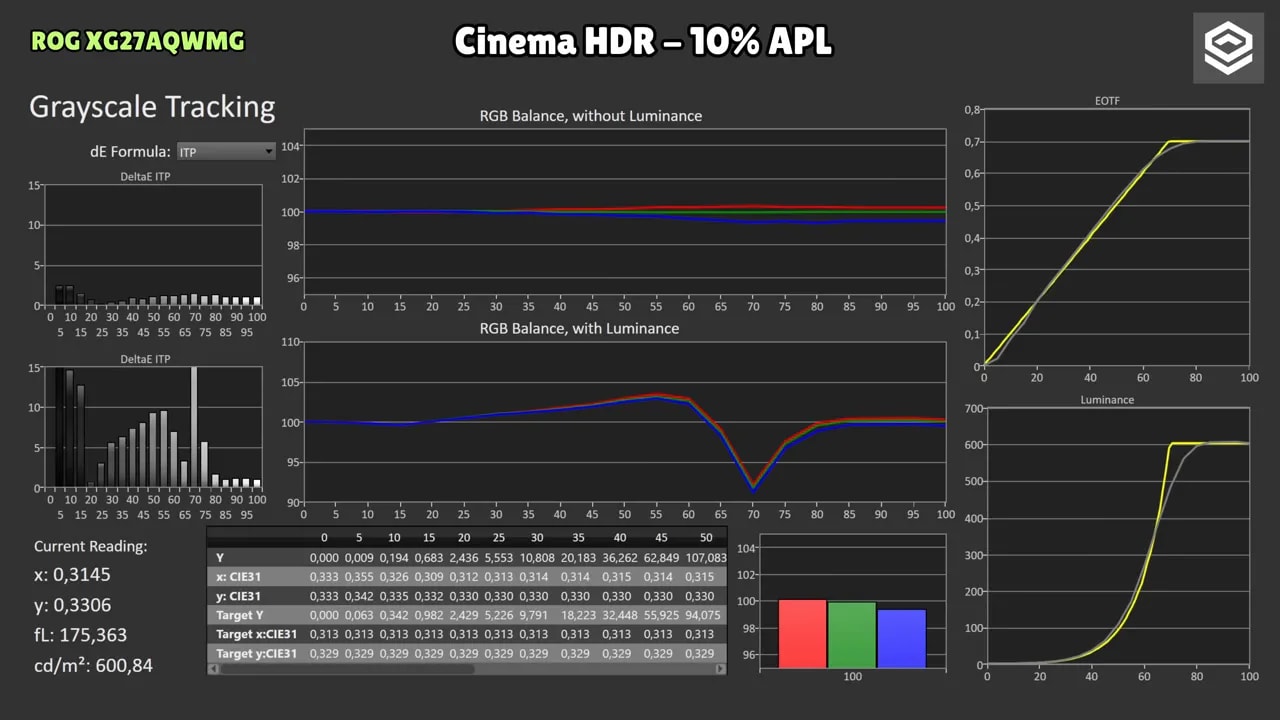
Task: Click the channel logo icon in top-right corner
Action: [x=1227, y=48]
